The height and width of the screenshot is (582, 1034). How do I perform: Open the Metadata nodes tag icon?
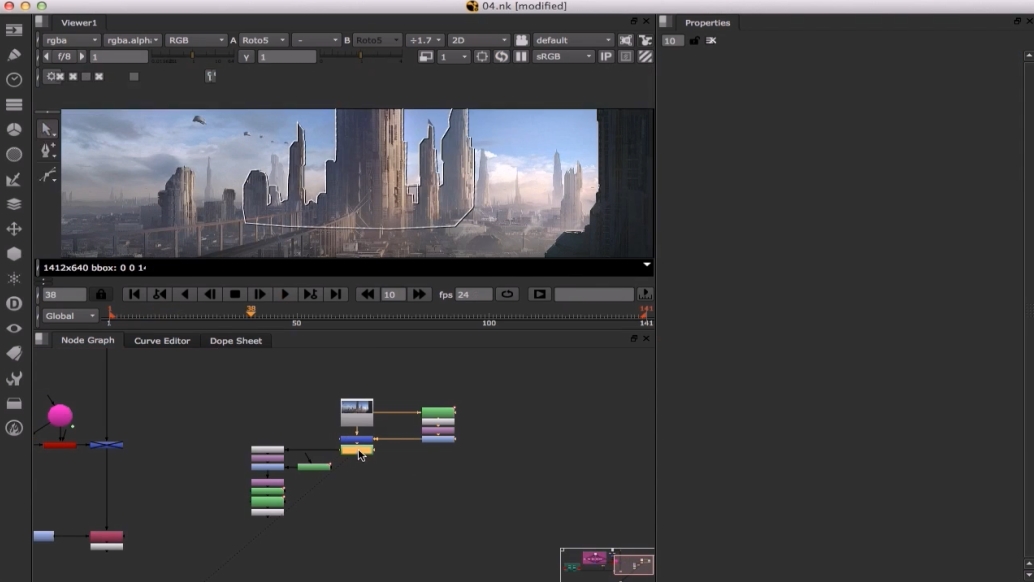(14, 353)
